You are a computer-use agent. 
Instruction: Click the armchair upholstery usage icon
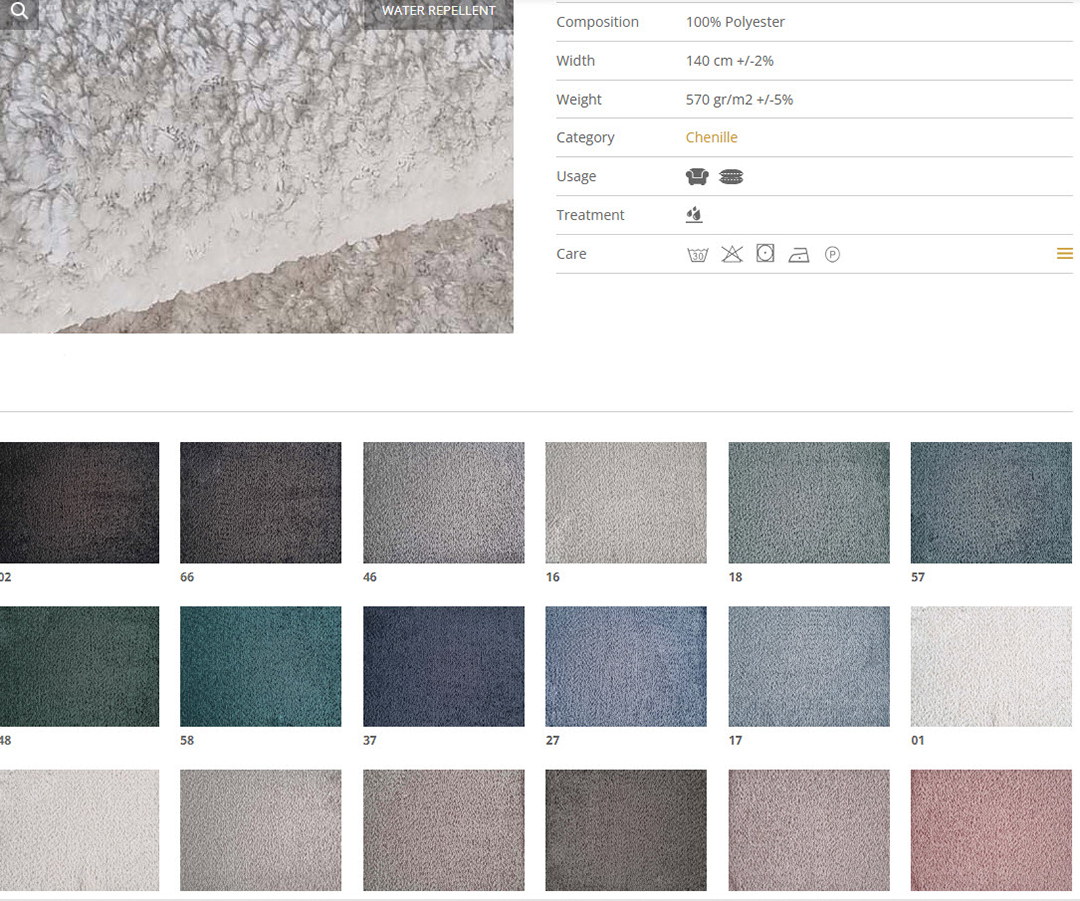tap(697, 177)
